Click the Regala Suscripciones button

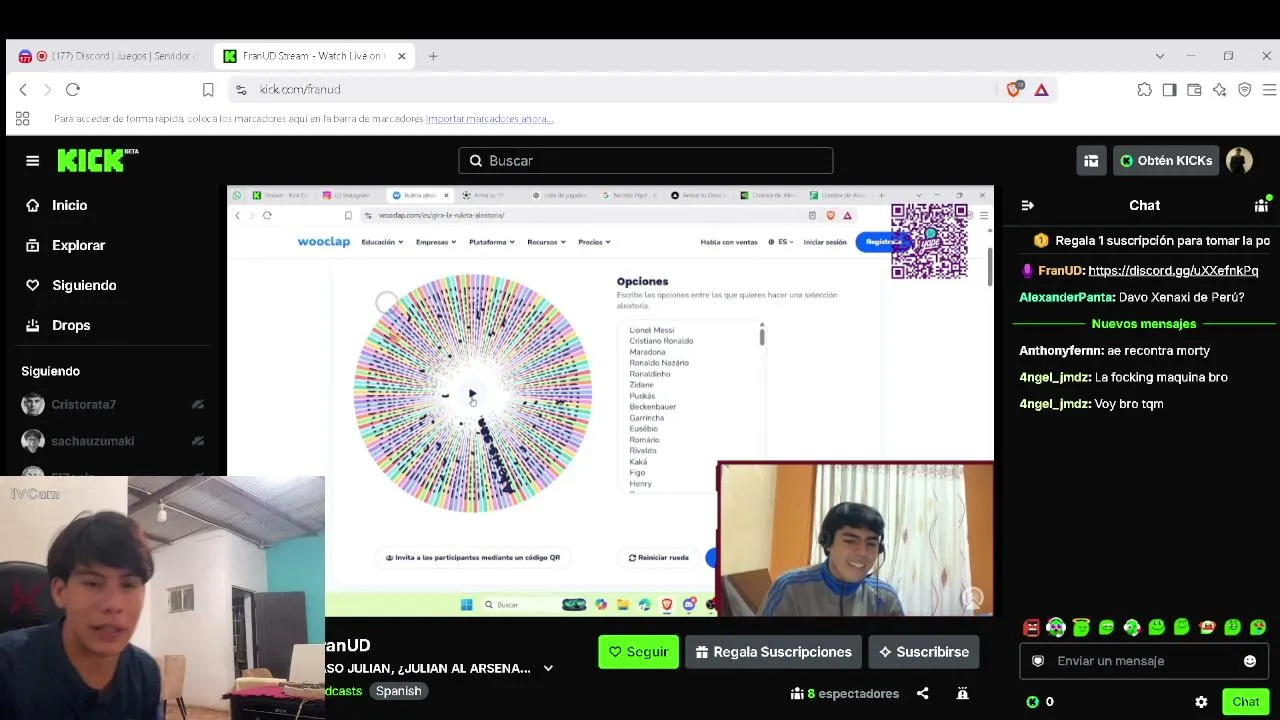coord(774,652)
